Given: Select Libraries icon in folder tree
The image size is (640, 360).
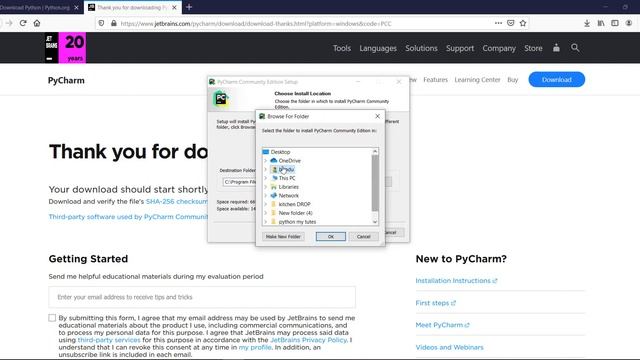Looking at the screenshot, I should (274, 187).
